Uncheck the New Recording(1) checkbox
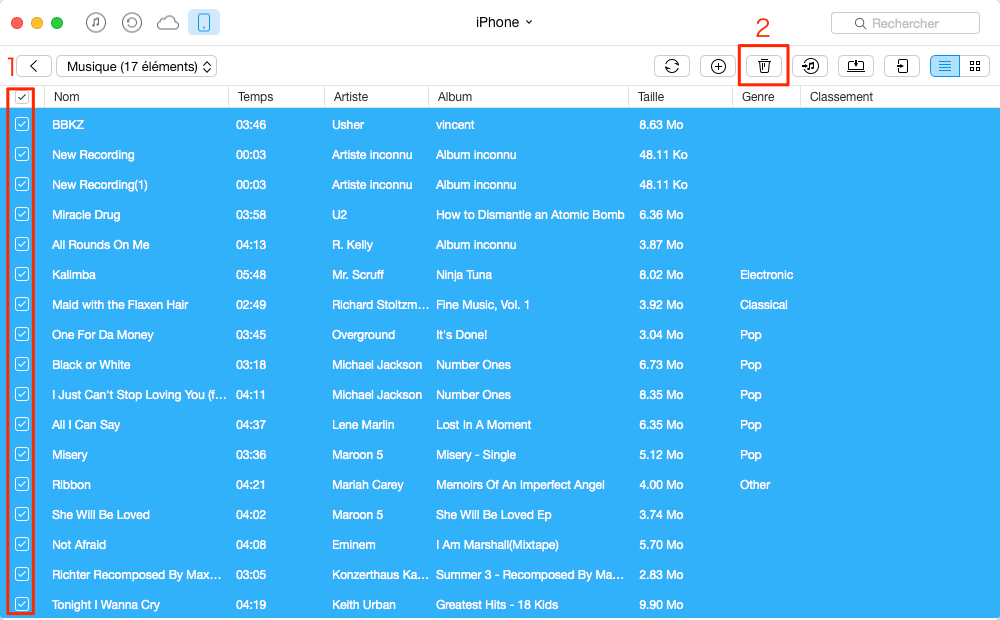The image size is (1000, 620). point(22,184)
